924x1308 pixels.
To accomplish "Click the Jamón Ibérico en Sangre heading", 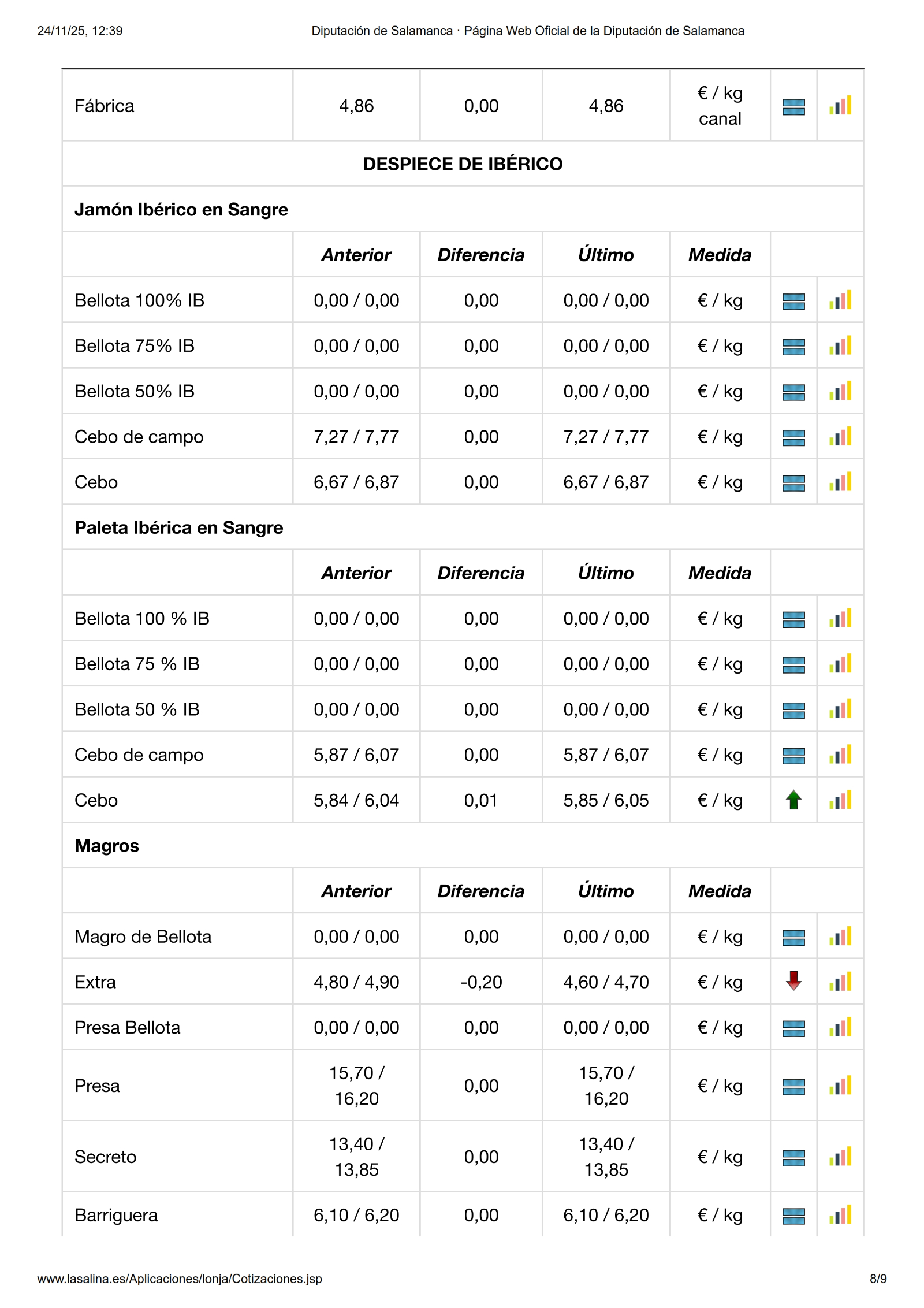I will [181, 209].
